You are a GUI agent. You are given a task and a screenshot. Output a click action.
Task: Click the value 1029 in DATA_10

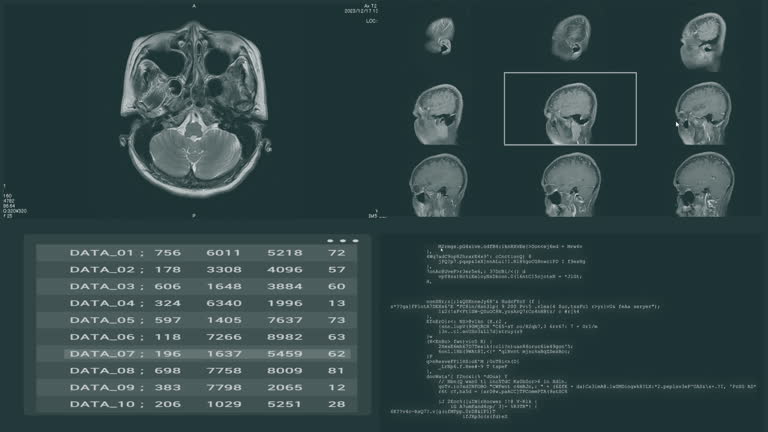[224, 404]
